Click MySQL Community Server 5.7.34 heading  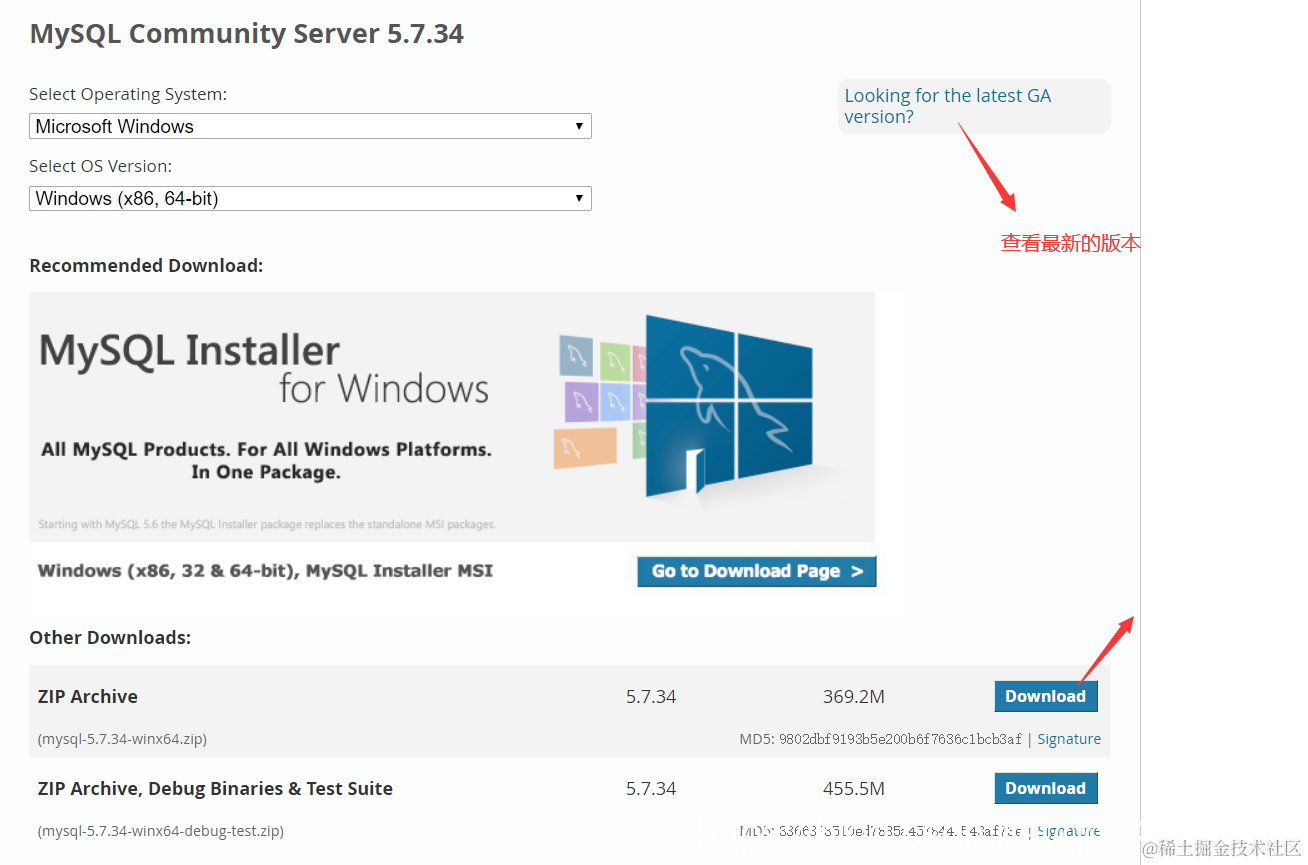click(x=247, y=34)
